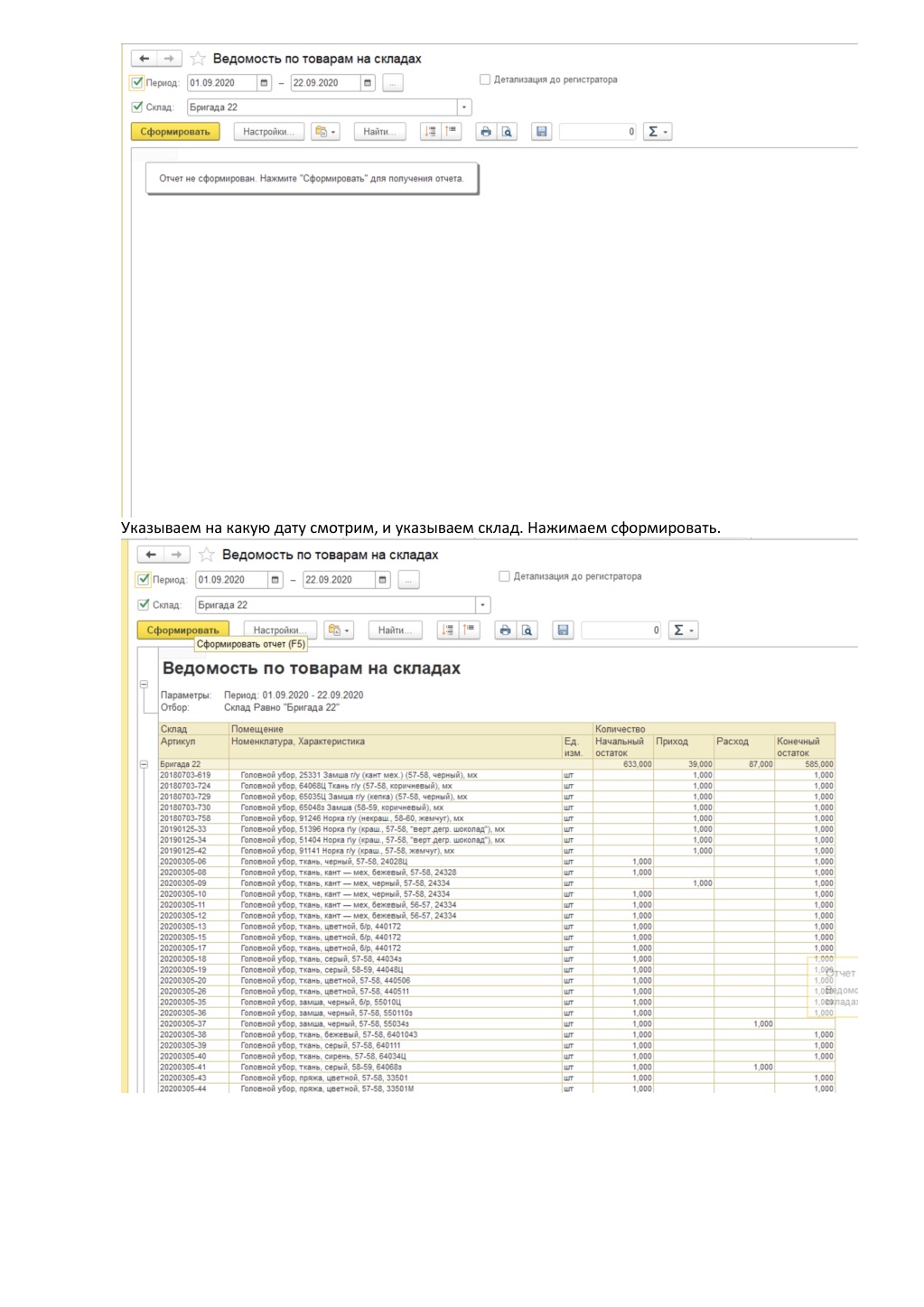
Task: Click Склад field in upper screenshot
Action: (322, 107)
